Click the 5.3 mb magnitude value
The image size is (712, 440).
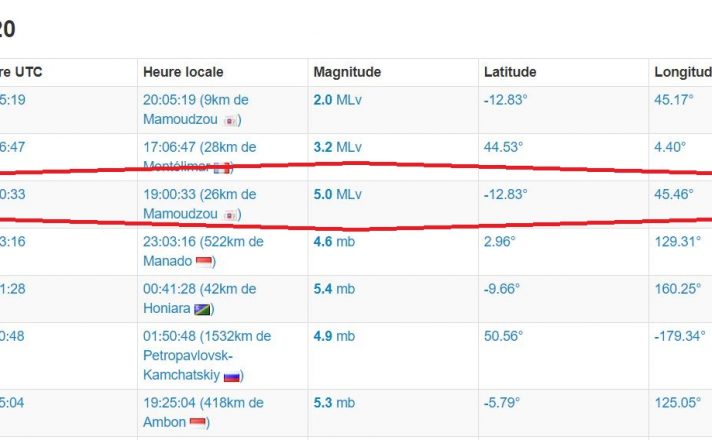coord(334,403)
